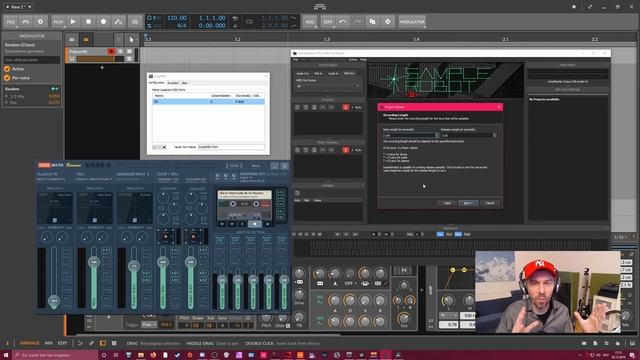640x360 pixels.
Task: Click the red icon in the Multi-Samples toolbar
Action: tap(346, 150)
